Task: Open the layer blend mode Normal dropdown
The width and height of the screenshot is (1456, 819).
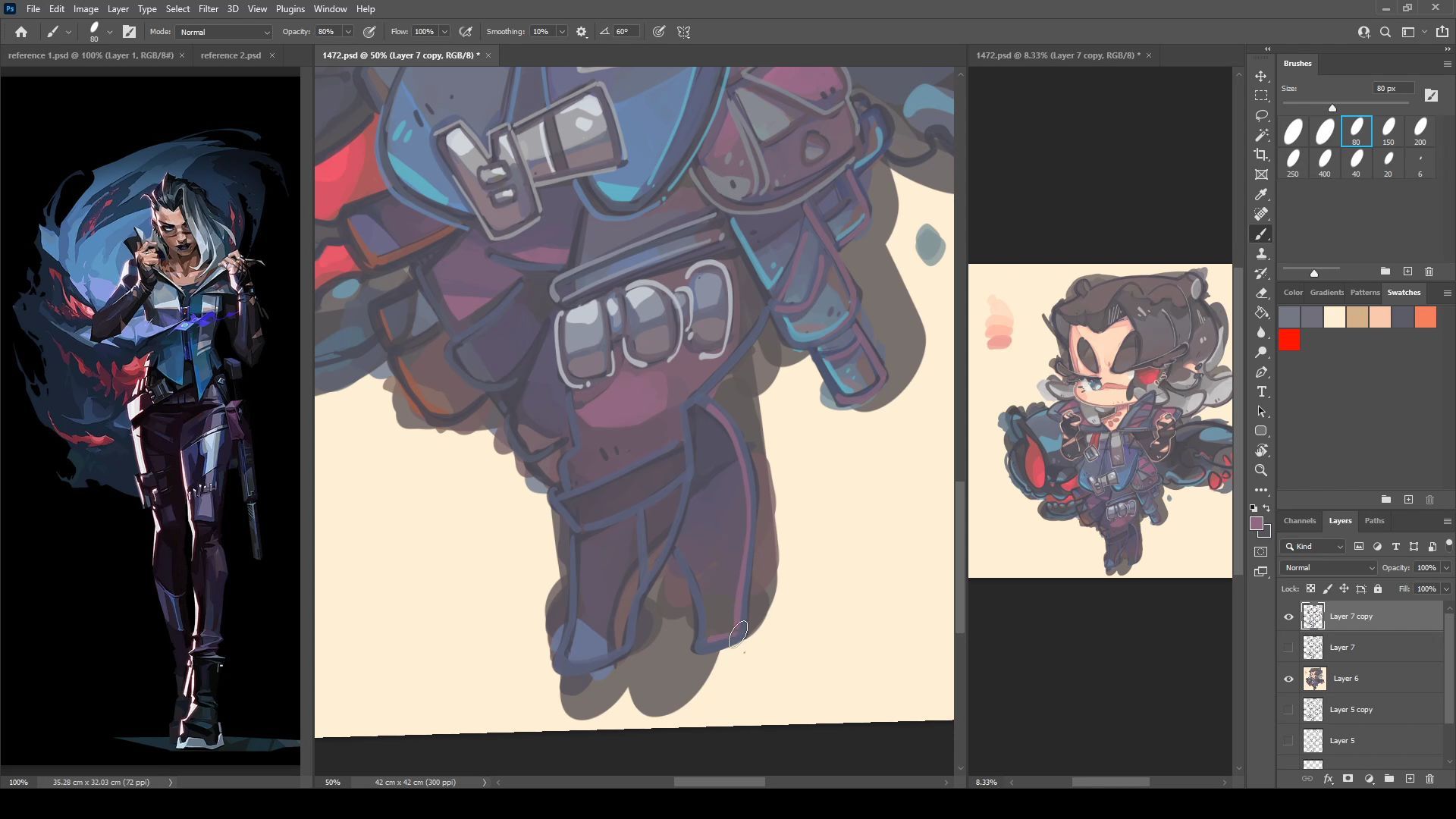Action: click(1329, 567)
